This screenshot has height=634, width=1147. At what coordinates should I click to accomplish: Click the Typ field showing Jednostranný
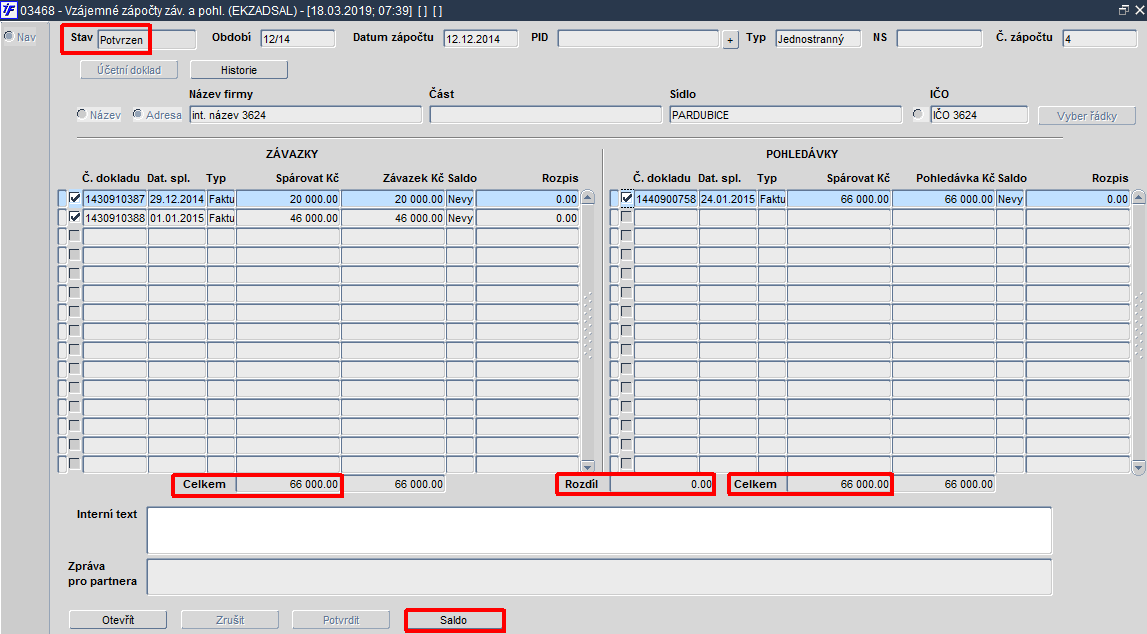tap(818, 39)
